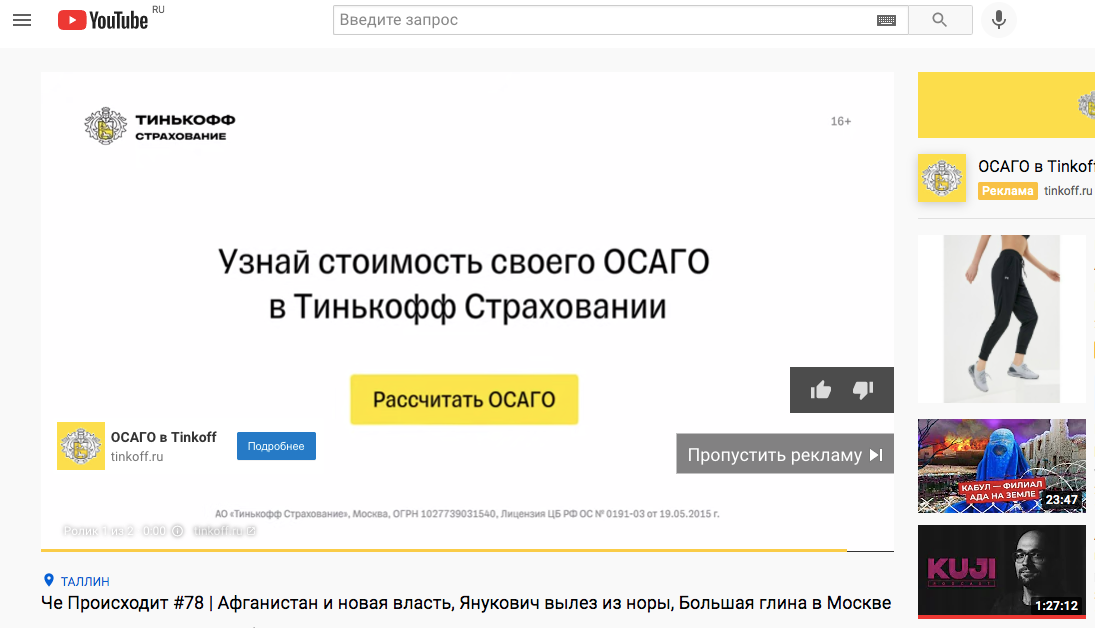Click the video title Че Происходит #78
This screenshot has width=1095, height=628.
(x=466, y=603)
